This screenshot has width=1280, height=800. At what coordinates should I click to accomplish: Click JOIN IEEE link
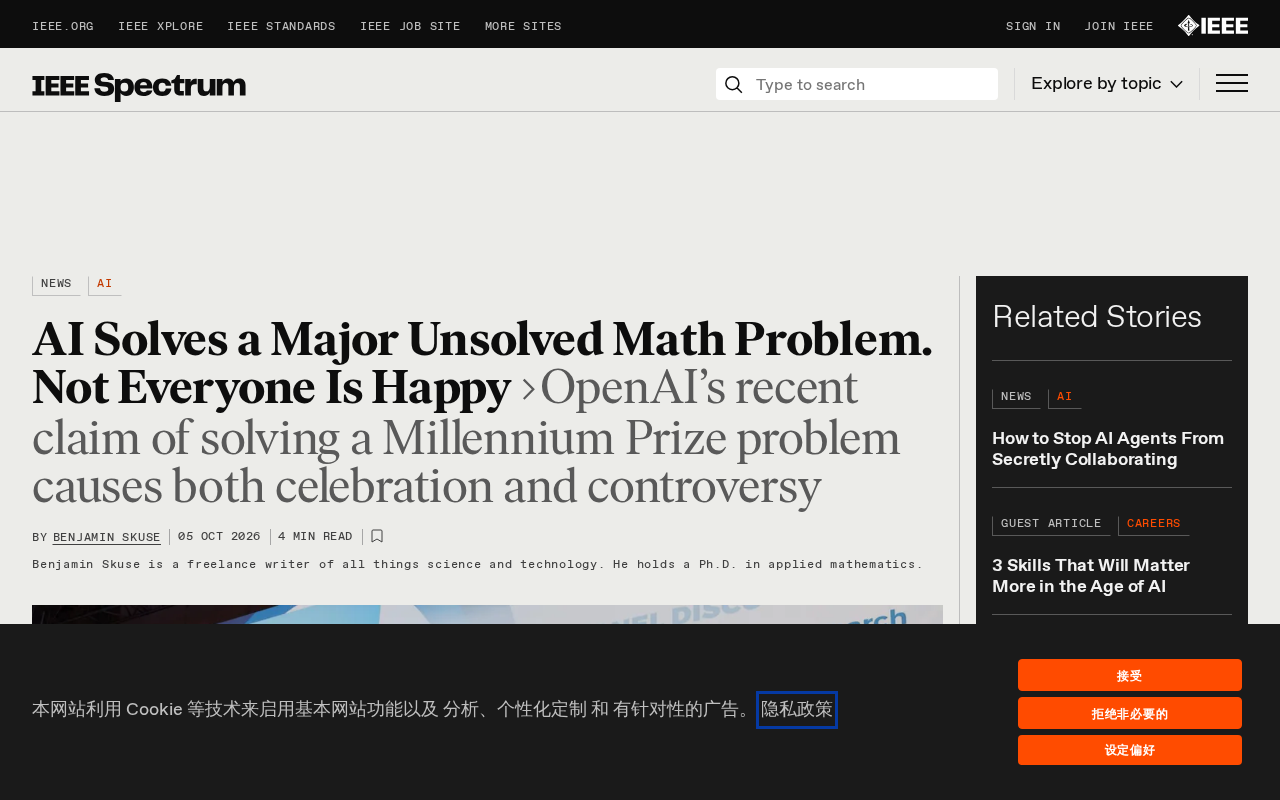point(1119,27)
